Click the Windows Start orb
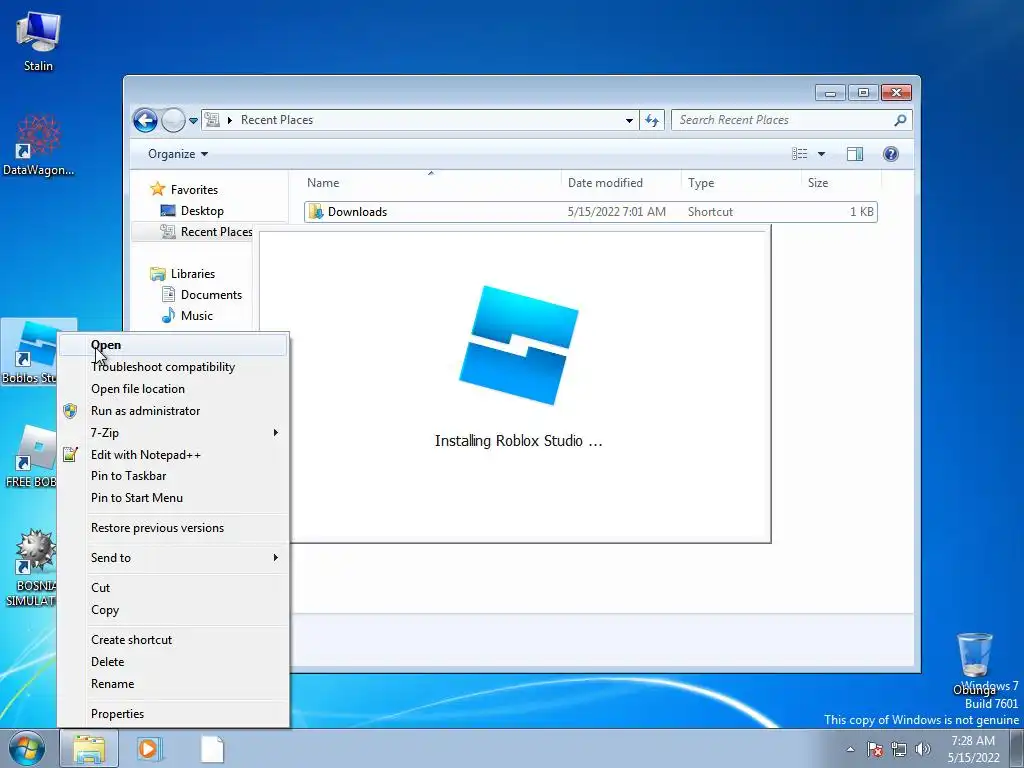This screenshot has width=1024, height=768. pos(27,748)
